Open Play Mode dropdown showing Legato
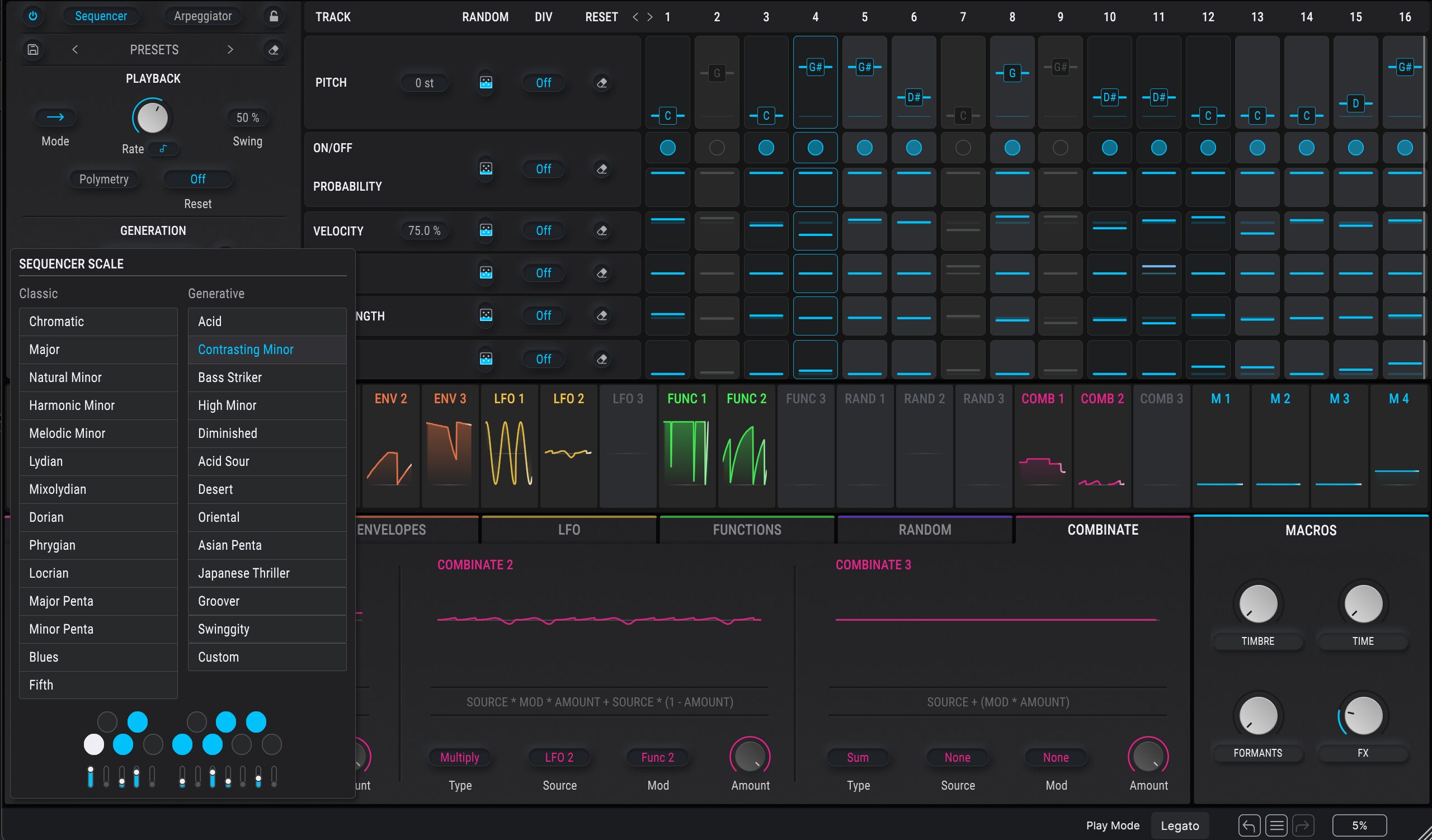 pos(1179,825)
